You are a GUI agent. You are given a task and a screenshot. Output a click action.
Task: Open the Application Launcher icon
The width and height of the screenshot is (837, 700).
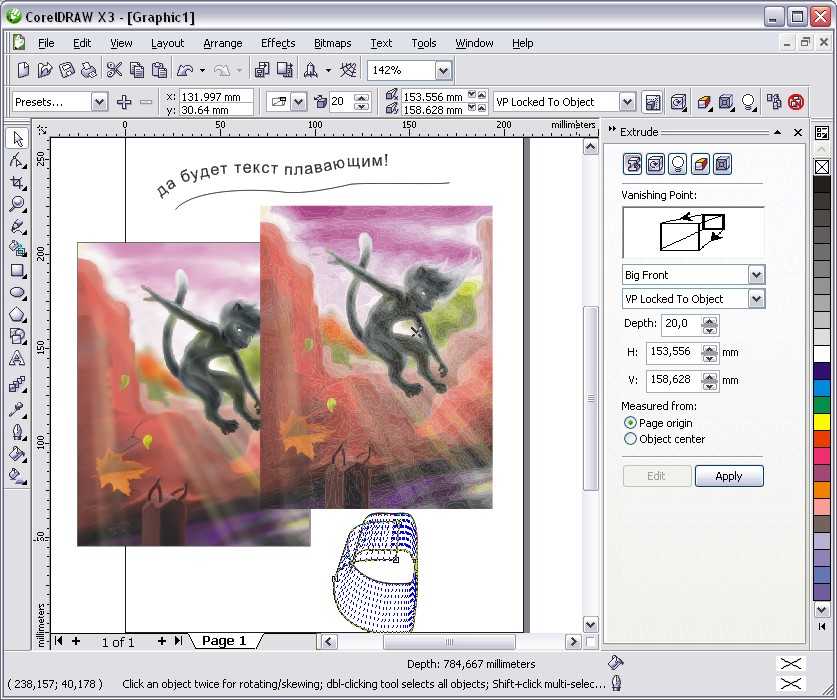311,70
